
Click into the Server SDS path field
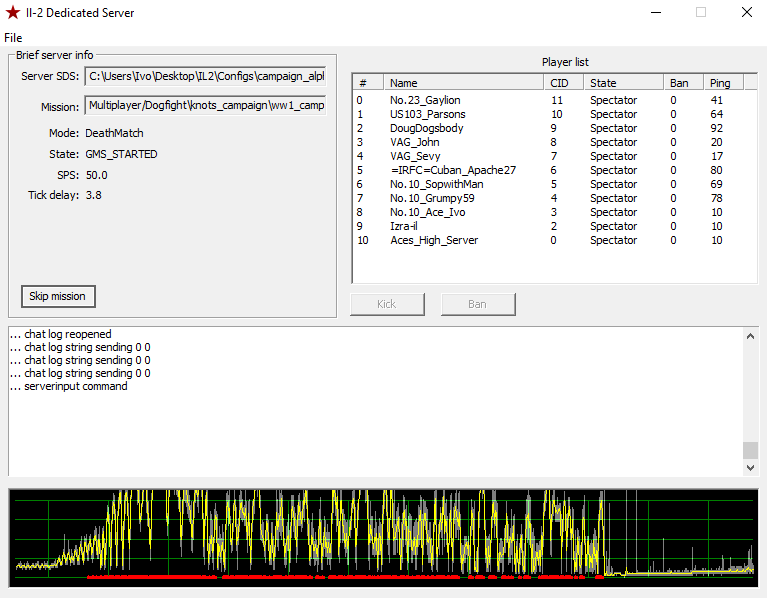pyautogui.click(x=205, y=76)
